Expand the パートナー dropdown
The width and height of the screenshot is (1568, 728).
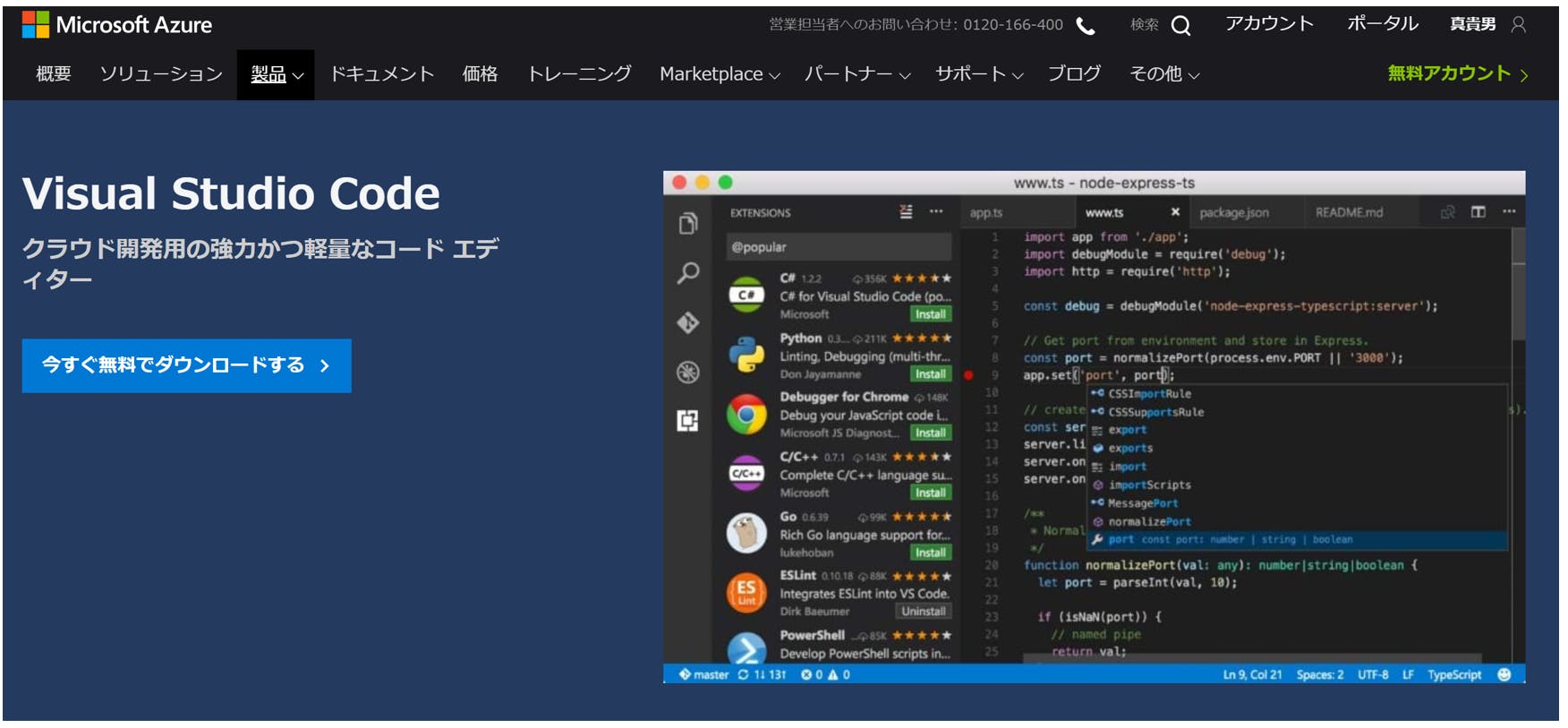[857, 74]
